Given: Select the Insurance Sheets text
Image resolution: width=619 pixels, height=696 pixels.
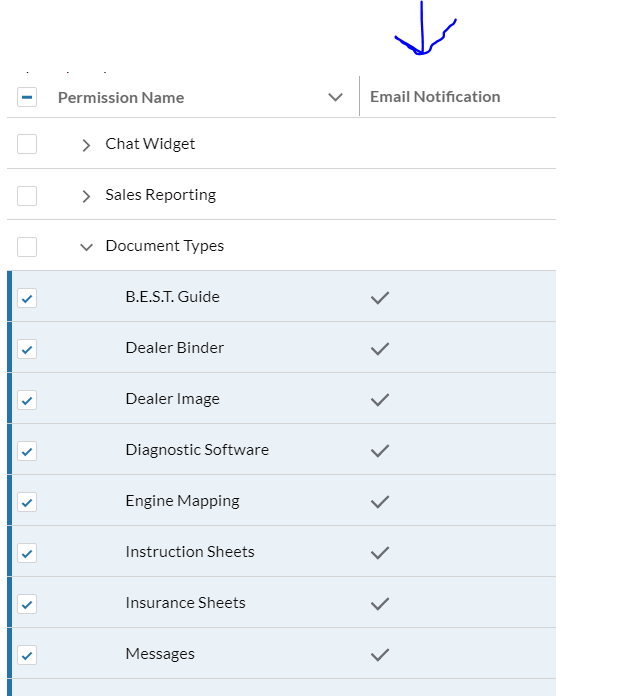Looking at the screenshot, I should (185, 603).
